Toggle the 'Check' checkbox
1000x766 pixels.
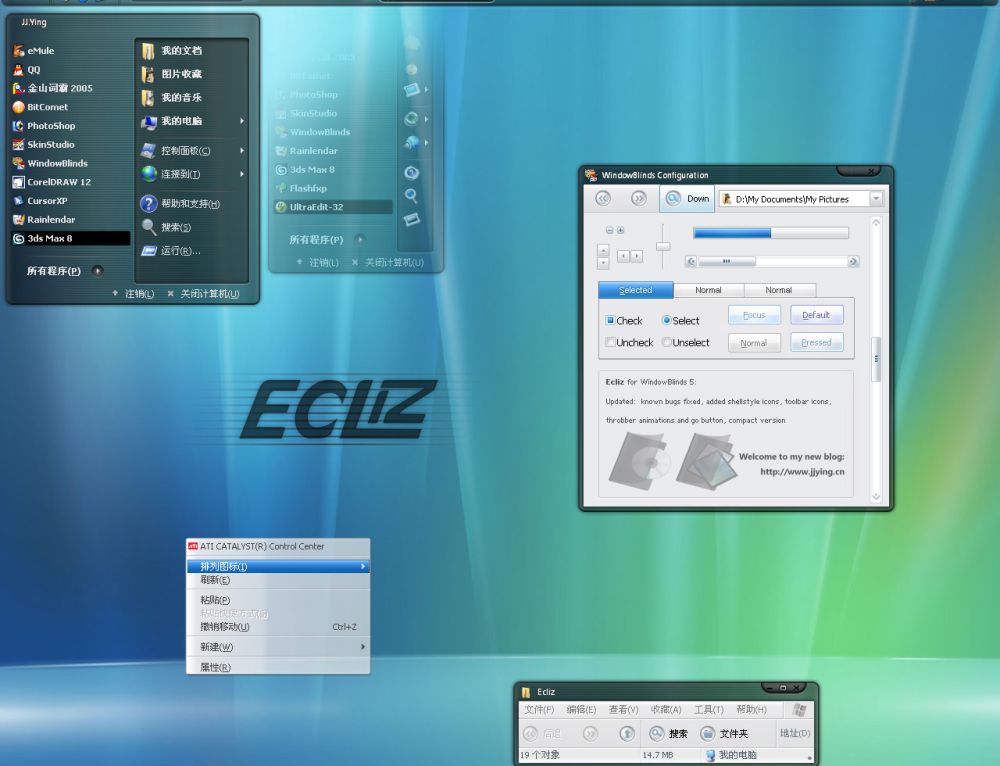611,321
